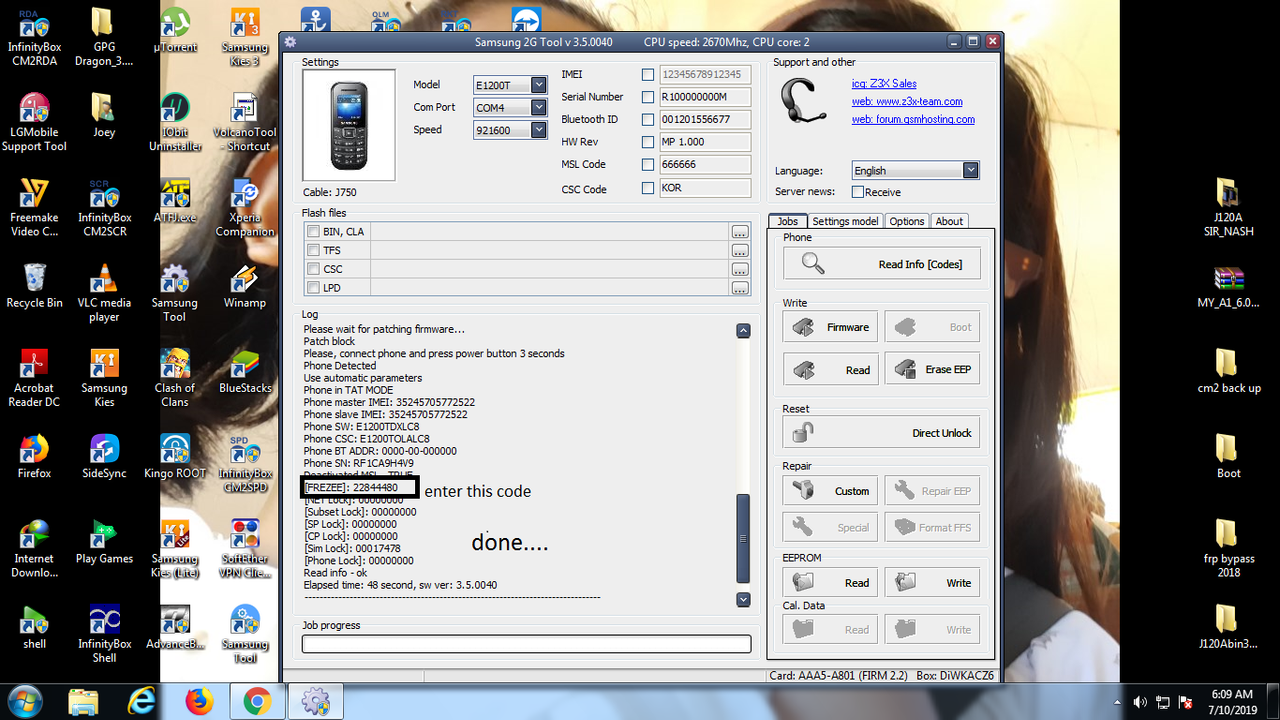Check the TFS flash file box
The width and height of the screenshot is (1280, 720).
tap(313, 250)
